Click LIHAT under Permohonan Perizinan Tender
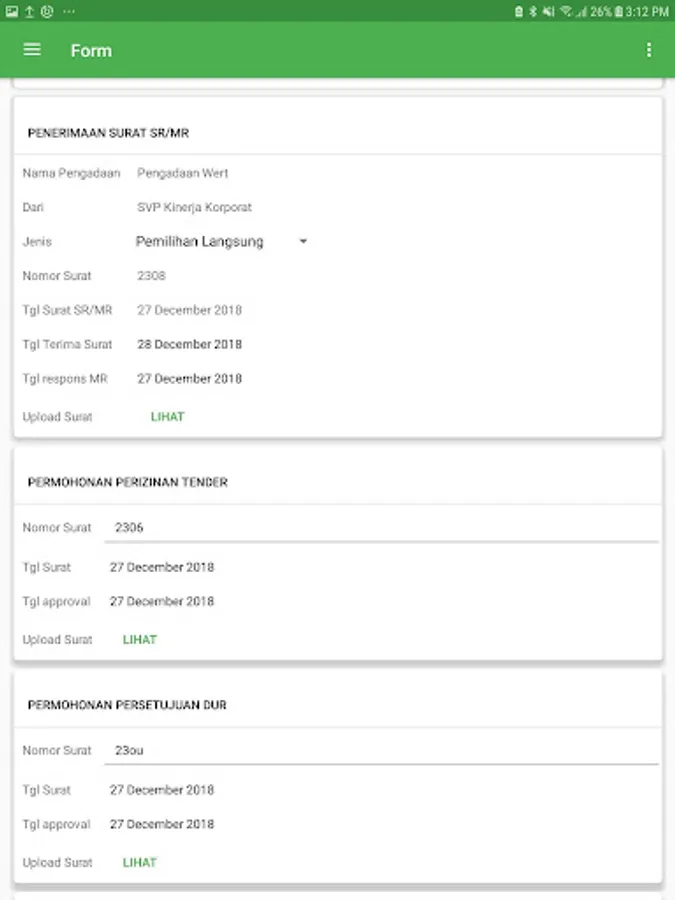The width and height of the screenshot is (675, 900). point(140,639)
